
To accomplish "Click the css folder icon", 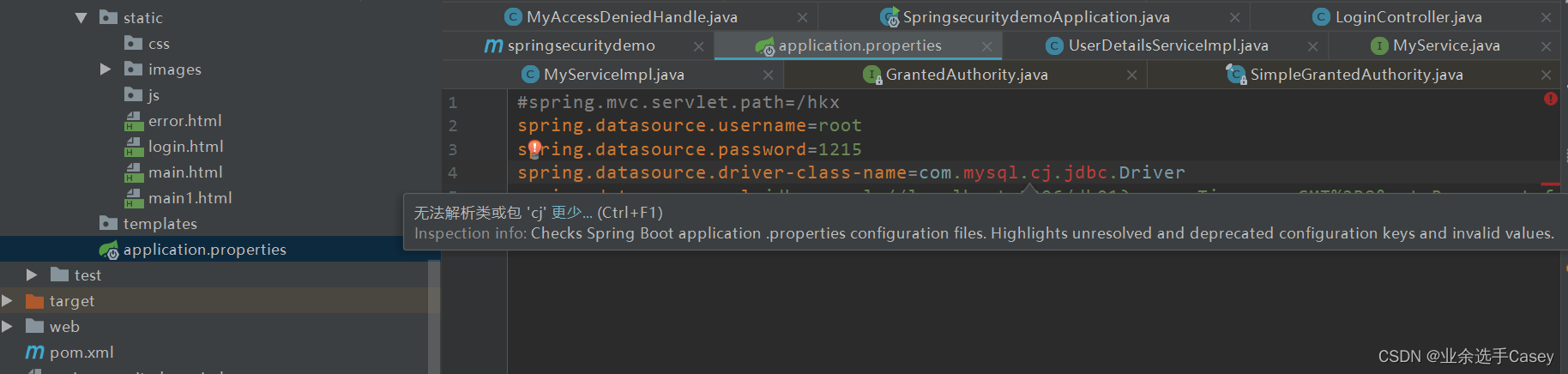I will (x=134, y=43).
